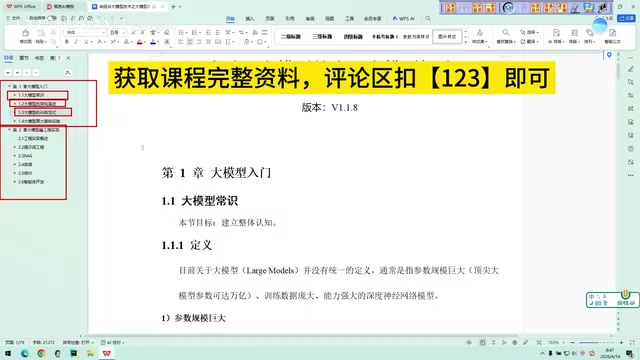Switch to the Home ribbon tab
Viewport: 640px width, 360px height.
230,18
